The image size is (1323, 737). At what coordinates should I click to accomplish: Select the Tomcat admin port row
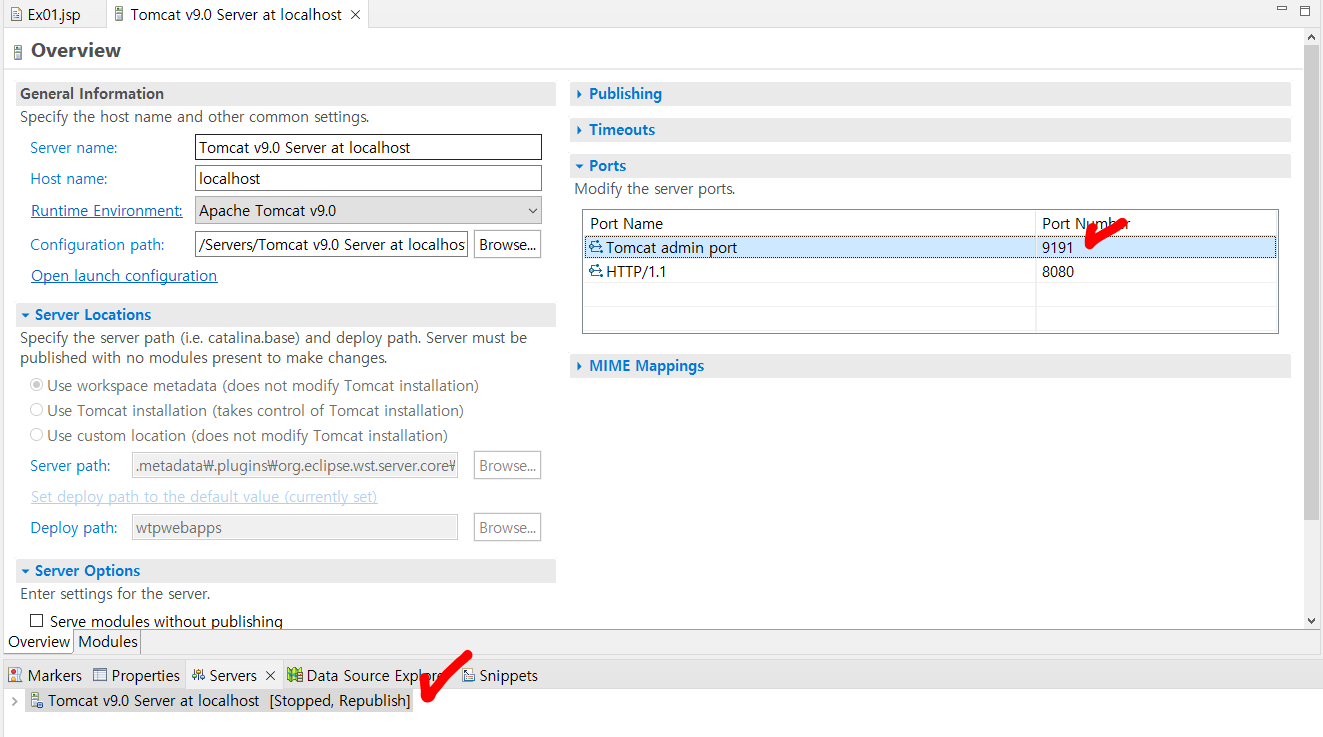[x=930, y=247]
